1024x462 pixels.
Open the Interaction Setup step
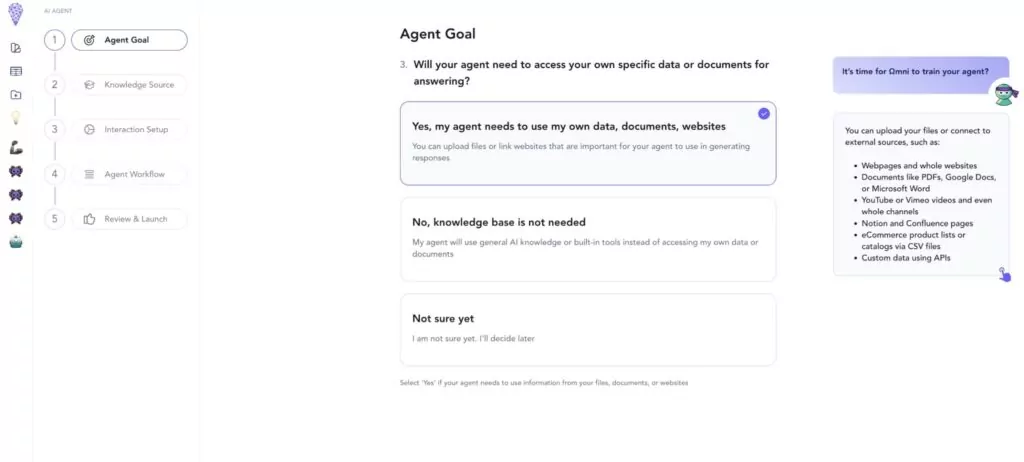129,129
